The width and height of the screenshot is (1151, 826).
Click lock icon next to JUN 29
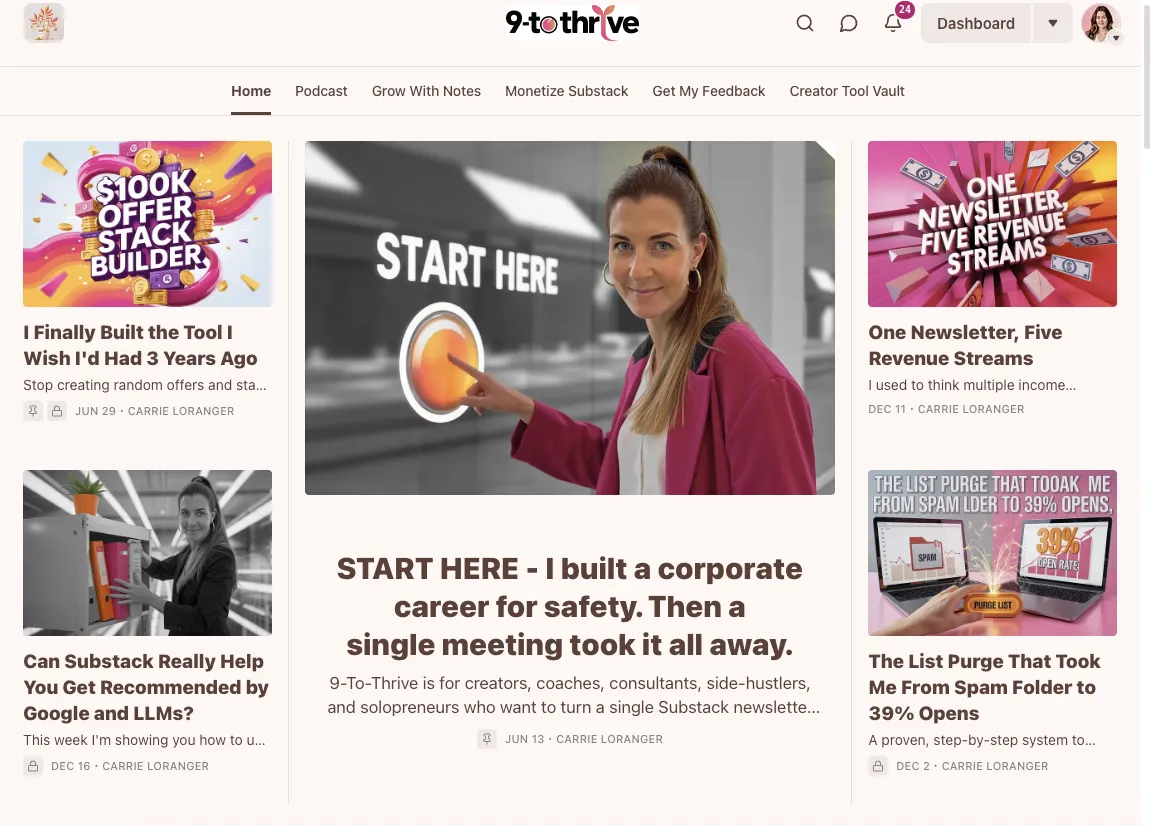coord(57,411)
